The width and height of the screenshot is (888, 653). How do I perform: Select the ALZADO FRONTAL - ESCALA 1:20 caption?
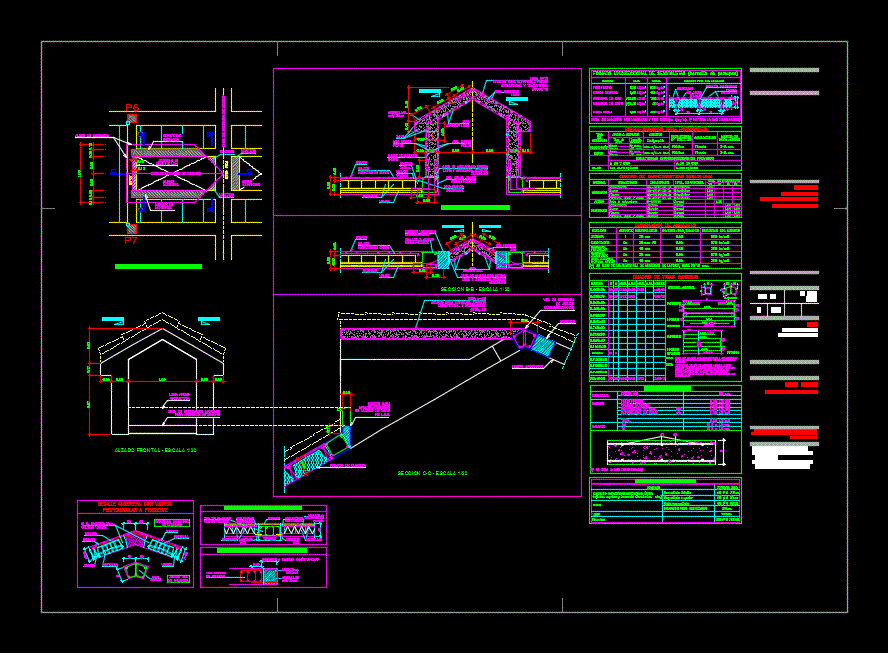tap(155, 452)
